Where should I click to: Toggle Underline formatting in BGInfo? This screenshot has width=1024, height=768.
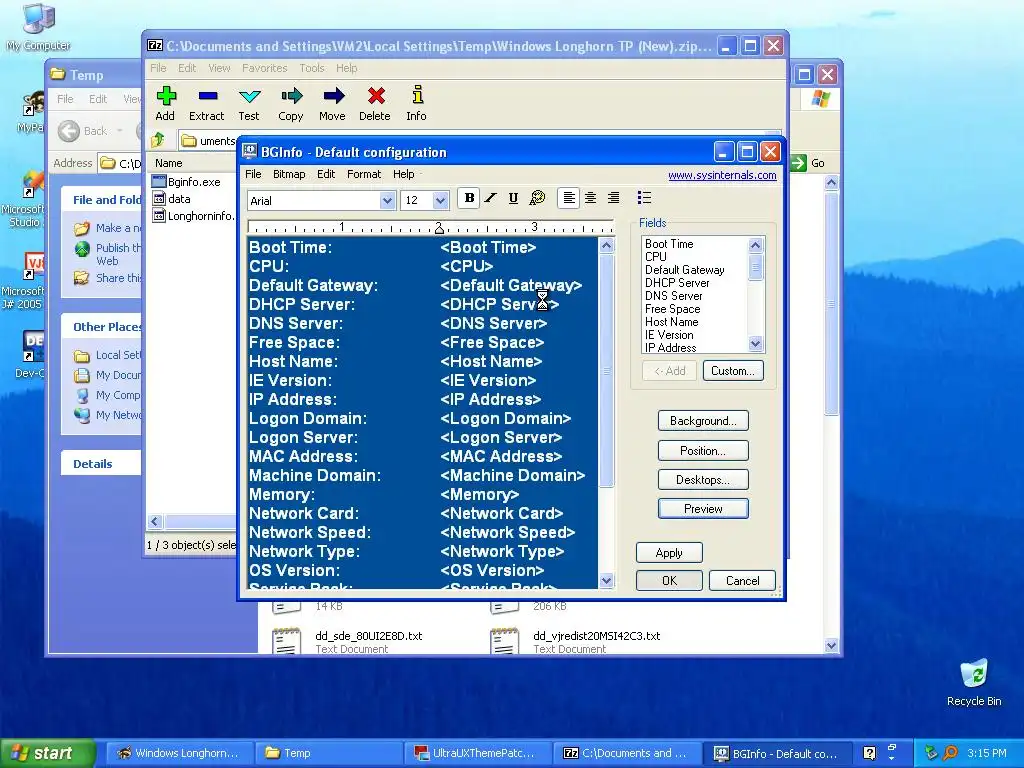point(513,198)
